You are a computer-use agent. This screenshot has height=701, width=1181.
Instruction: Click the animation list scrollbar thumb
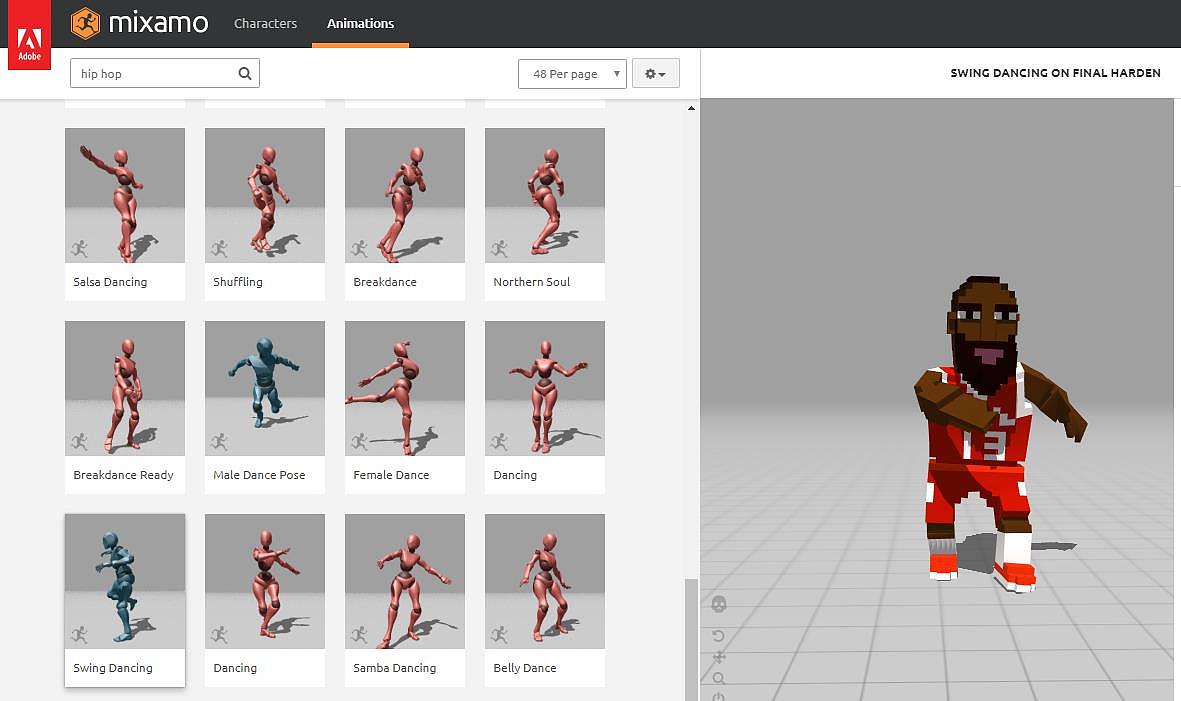pos(691,639)
